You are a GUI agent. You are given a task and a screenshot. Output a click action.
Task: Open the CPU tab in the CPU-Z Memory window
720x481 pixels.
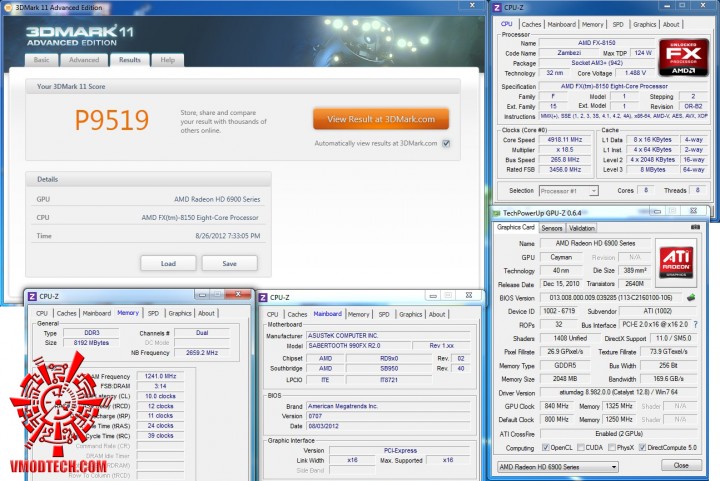[x=42, y=313]
